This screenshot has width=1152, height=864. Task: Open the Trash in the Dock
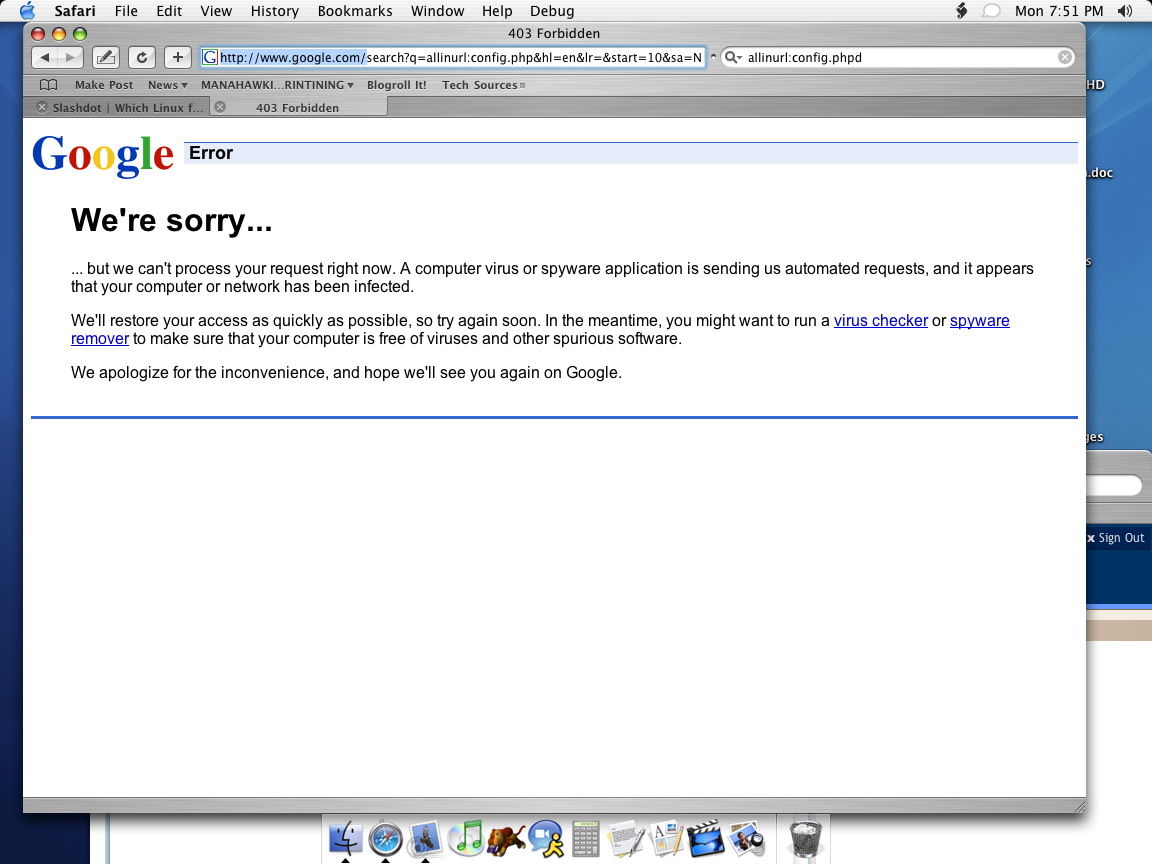click(x=805, y=839)
